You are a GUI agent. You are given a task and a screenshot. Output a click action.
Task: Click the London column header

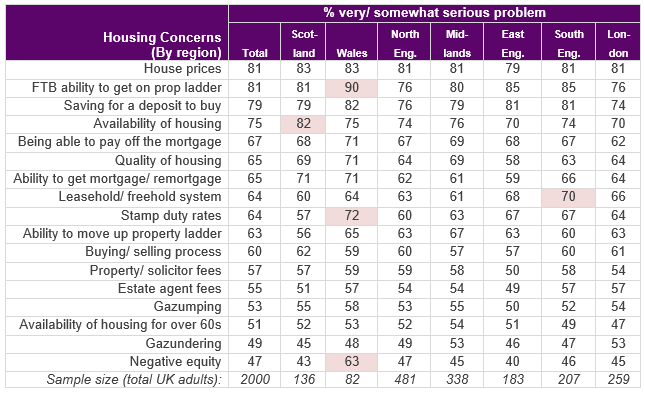[618, 43]
